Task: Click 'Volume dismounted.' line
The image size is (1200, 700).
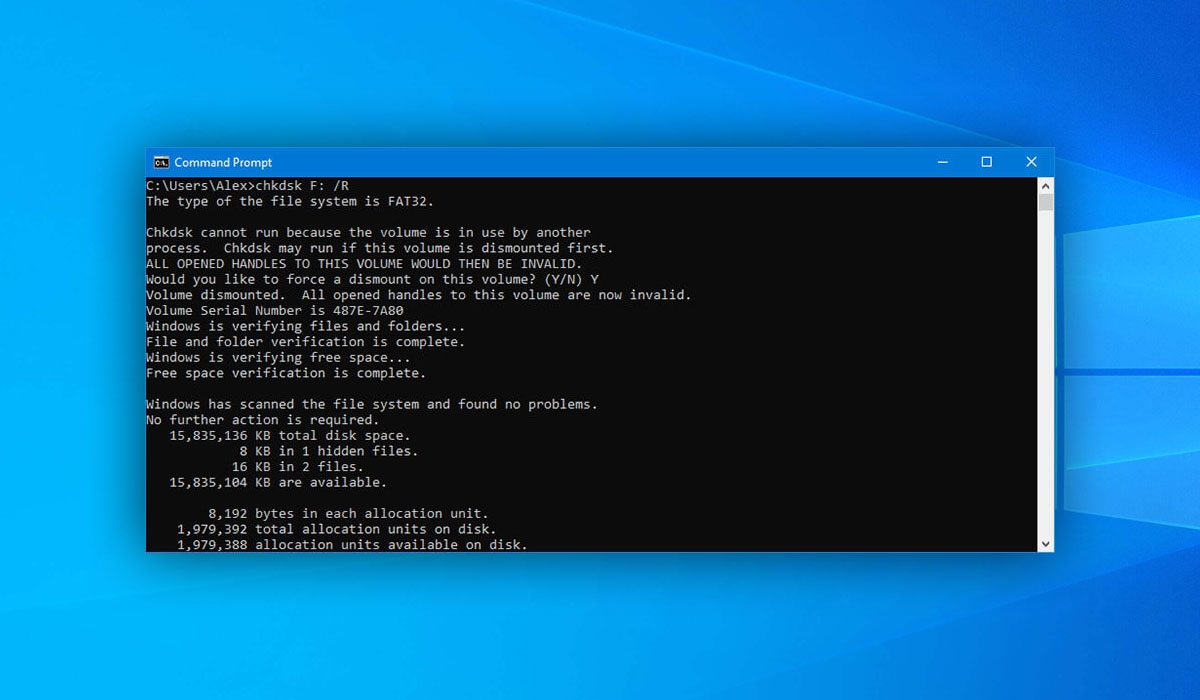Action: point(419,295)
